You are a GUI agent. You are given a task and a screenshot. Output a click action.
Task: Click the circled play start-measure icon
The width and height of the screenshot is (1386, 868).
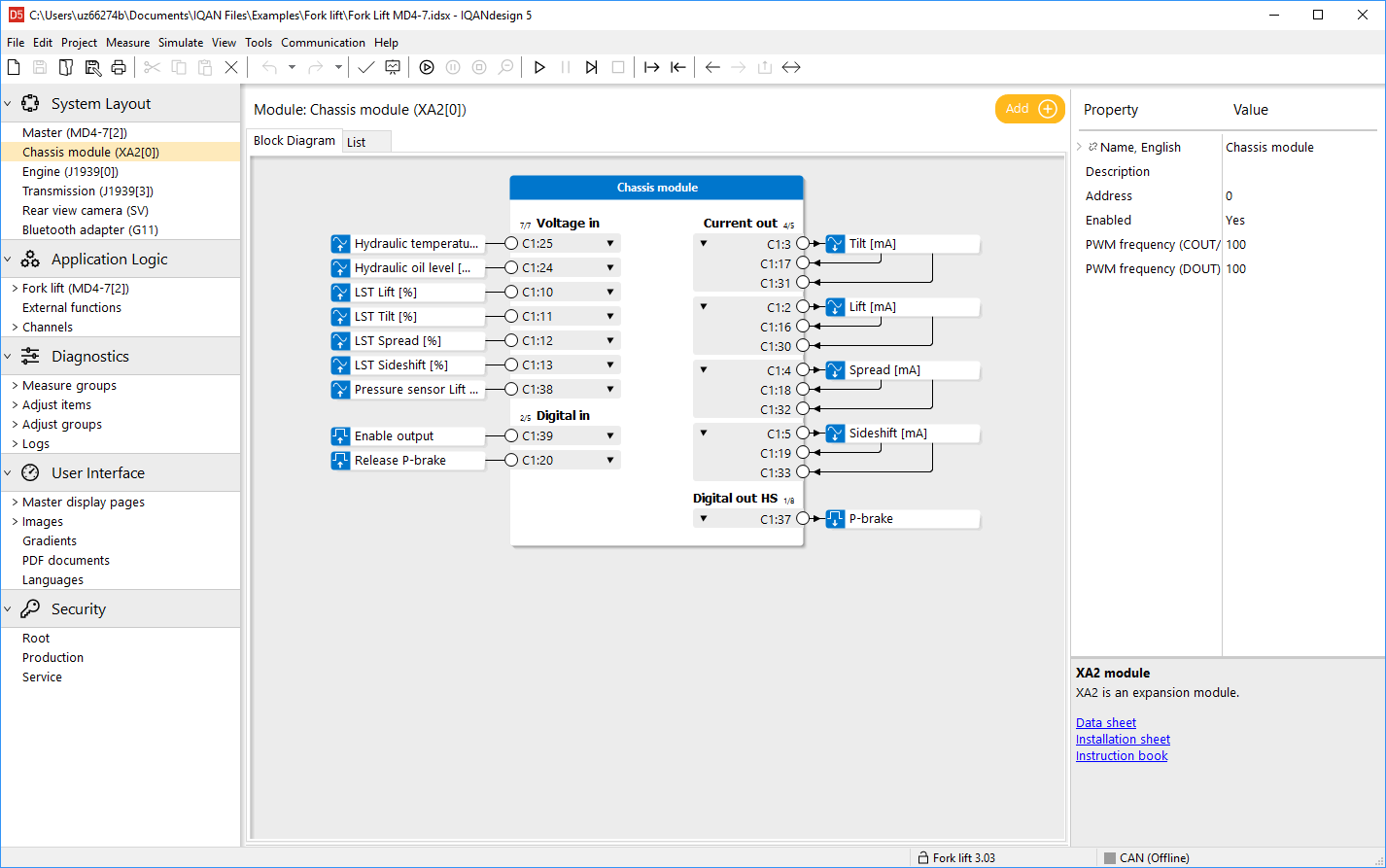[x=427, y=67]
